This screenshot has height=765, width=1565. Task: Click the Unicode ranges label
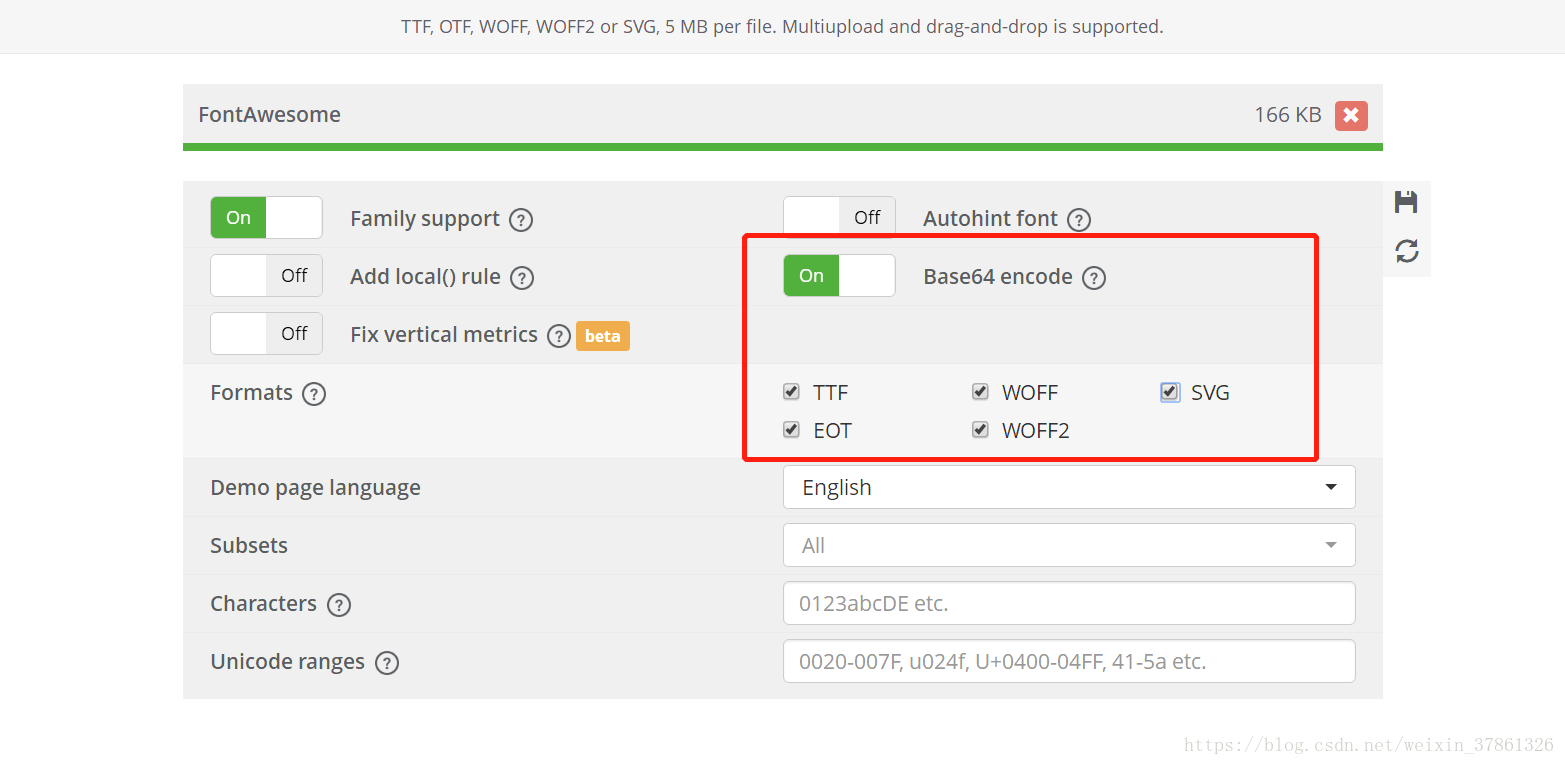coord(287,662)
